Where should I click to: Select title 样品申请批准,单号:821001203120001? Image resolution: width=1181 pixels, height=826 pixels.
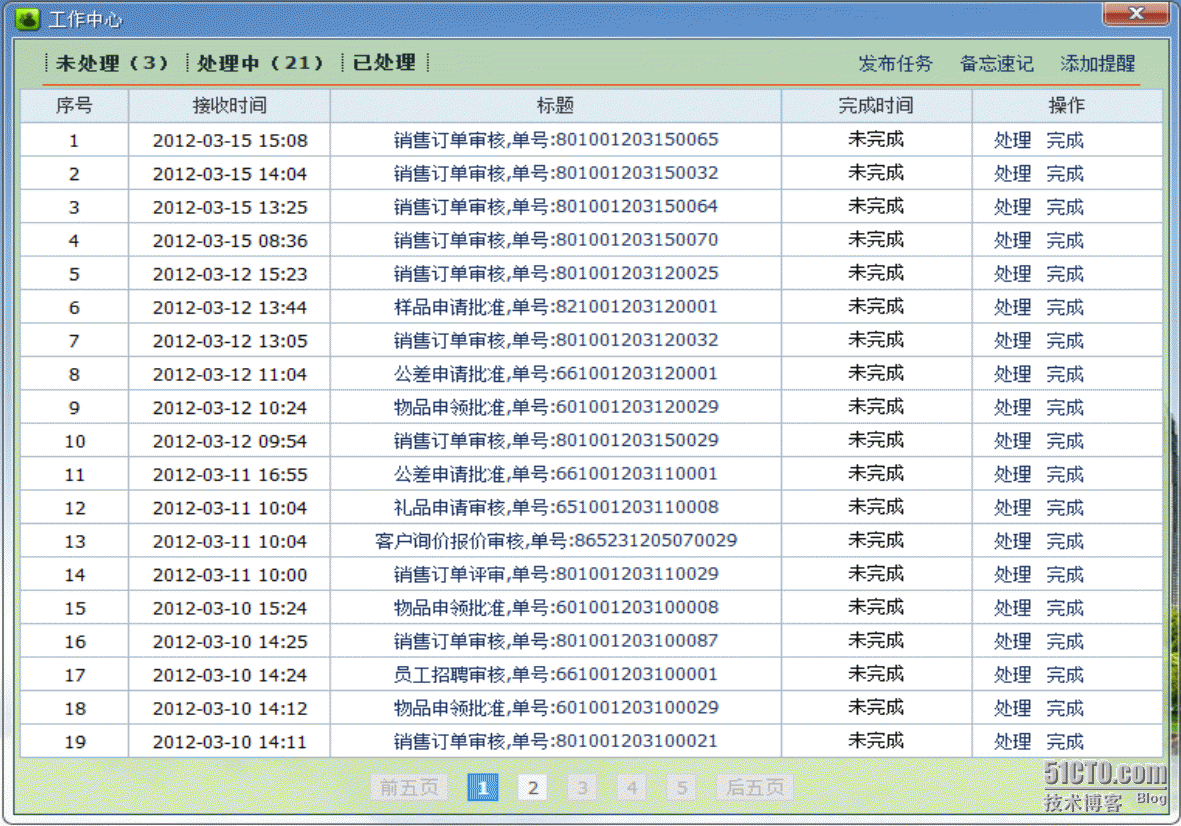(x=556, y=307)
